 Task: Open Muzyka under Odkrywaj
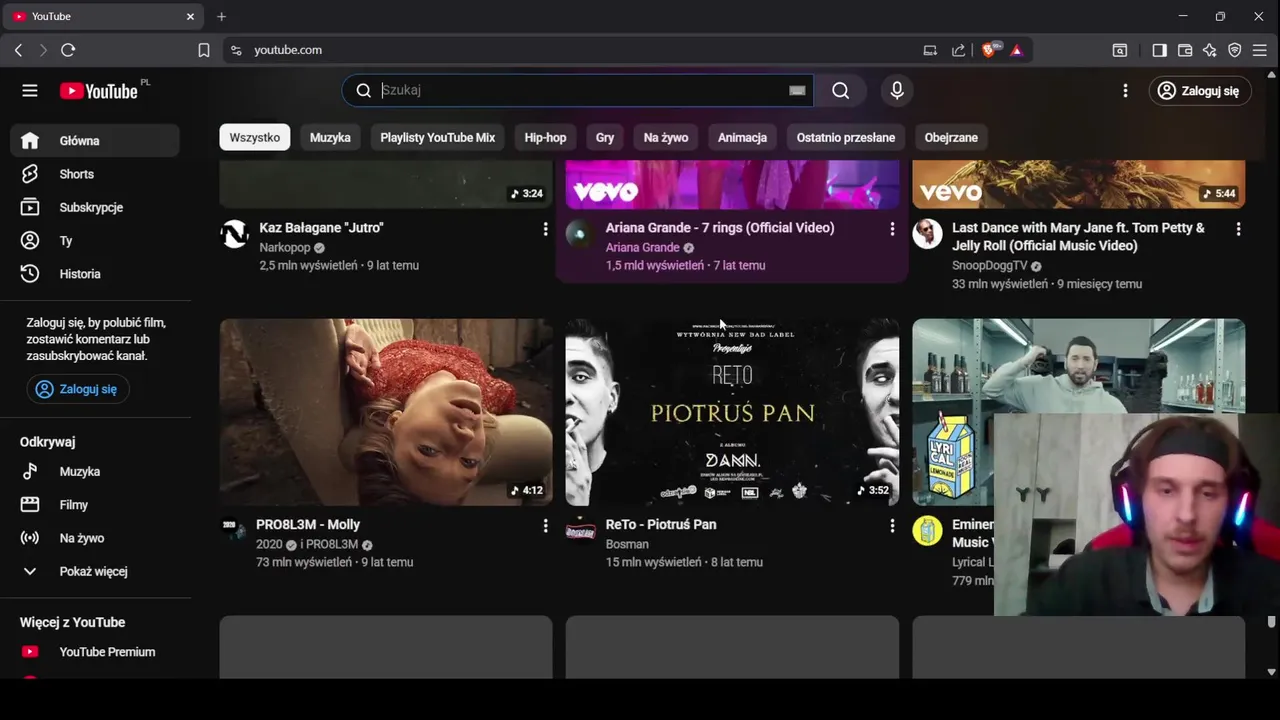point(95,472)
